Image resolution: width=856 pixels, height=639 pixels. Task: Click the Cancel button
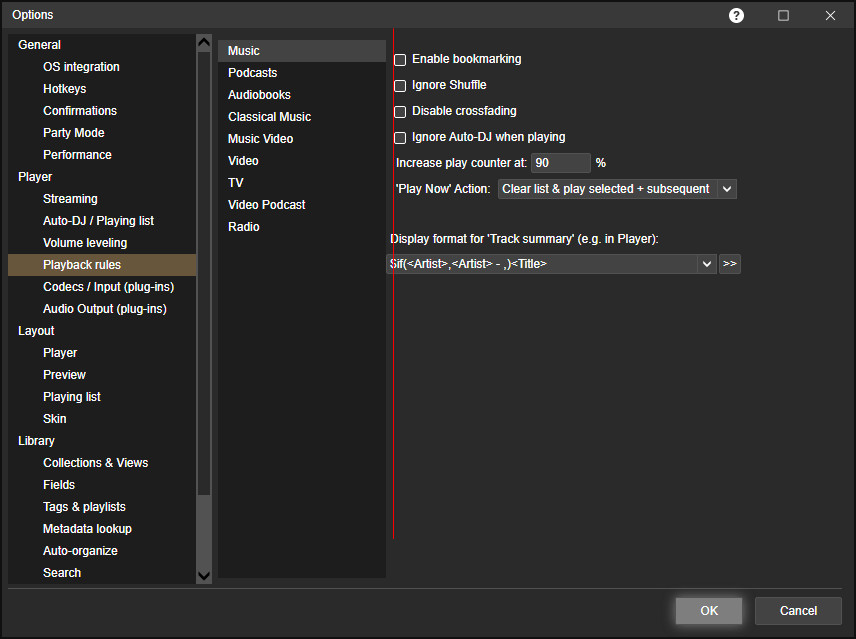click(x=798, y=611)
